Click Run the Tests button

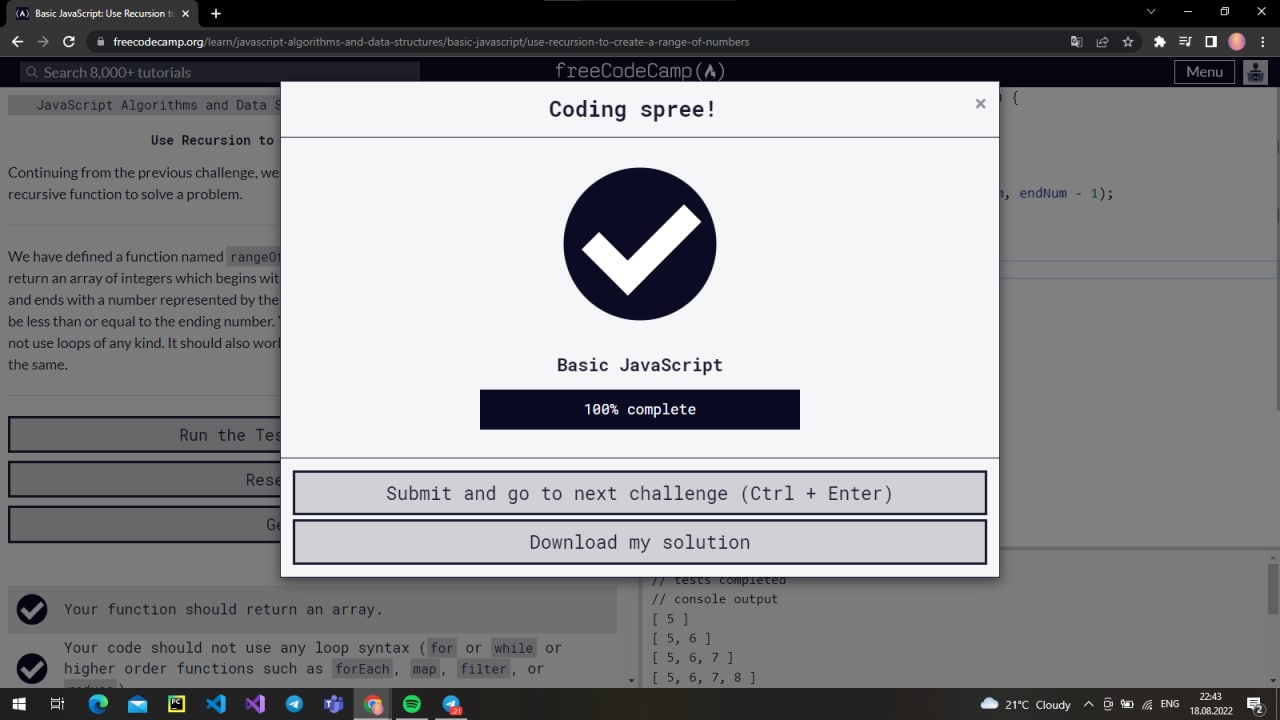click(145, 435)
